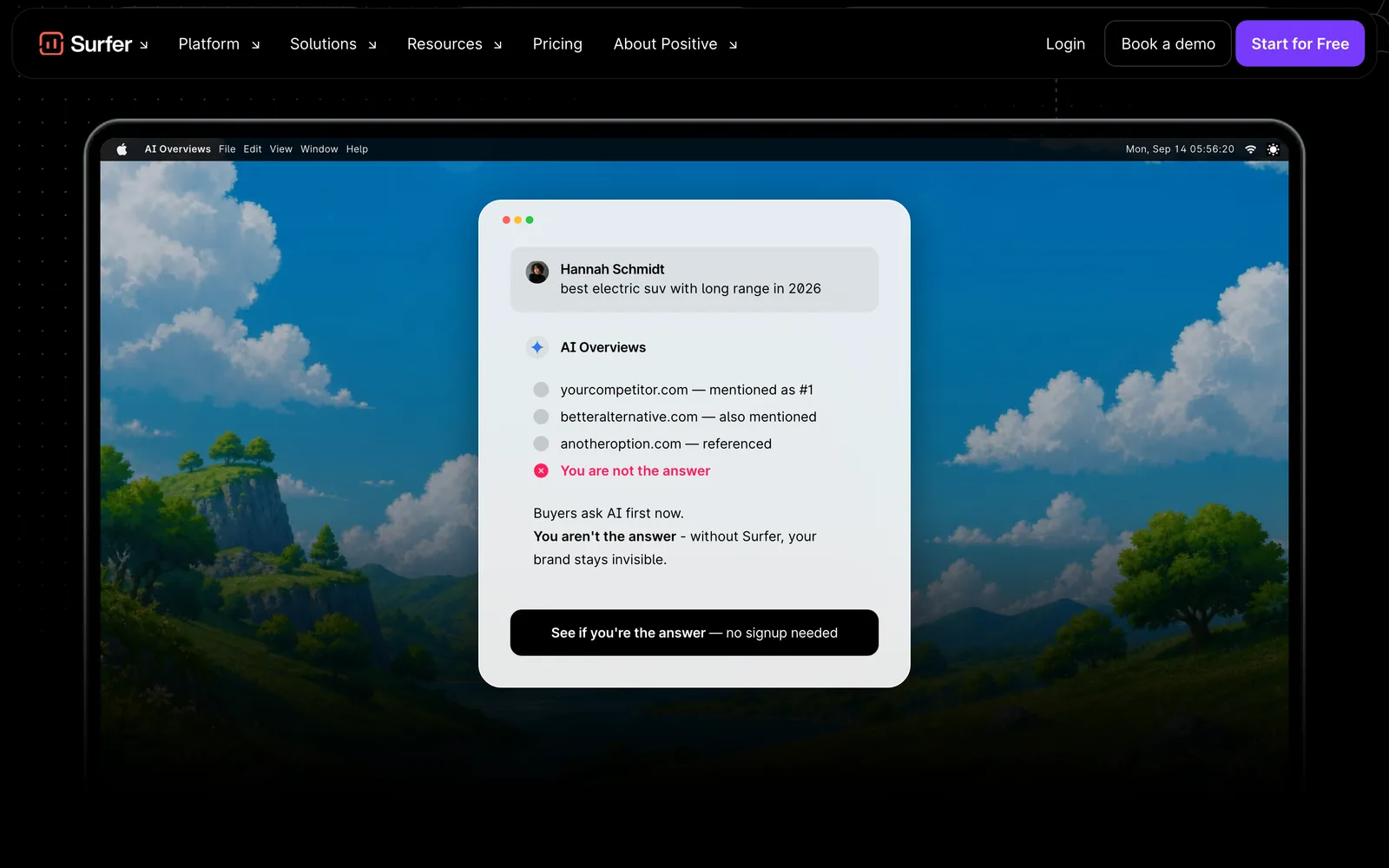Open the Window menu
This screenshot has width=1389, height=868.
[x=319, y=149]
